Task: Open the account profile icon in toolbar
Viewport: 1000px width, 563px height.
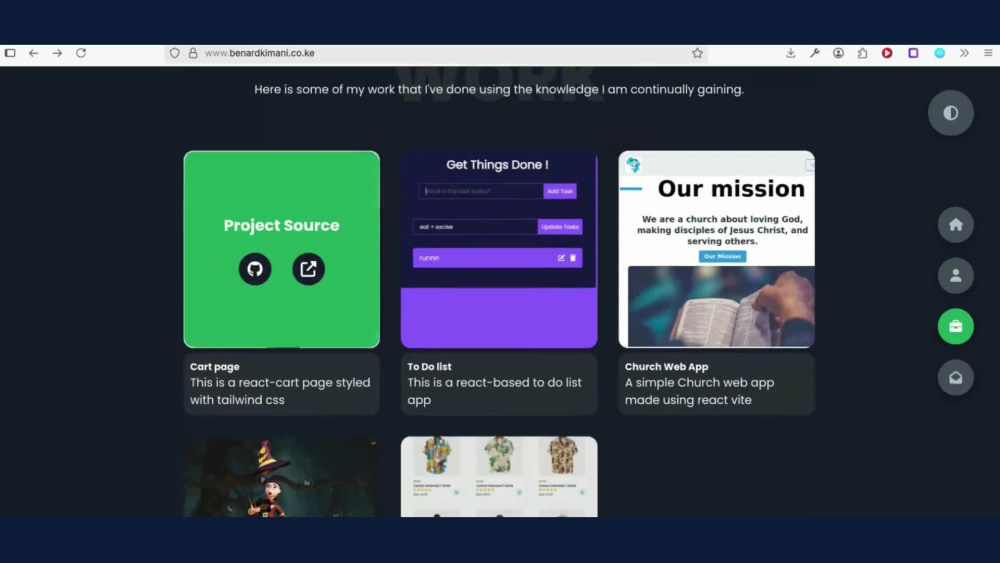Action: (x=839, y=53)
